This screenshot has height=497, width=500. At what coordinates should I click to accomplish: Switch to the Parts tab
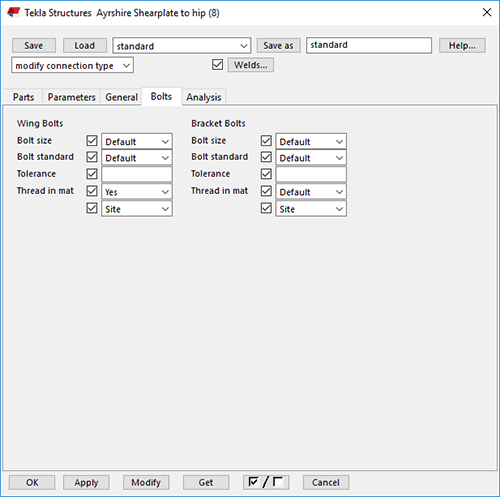(x=23, y=97)
